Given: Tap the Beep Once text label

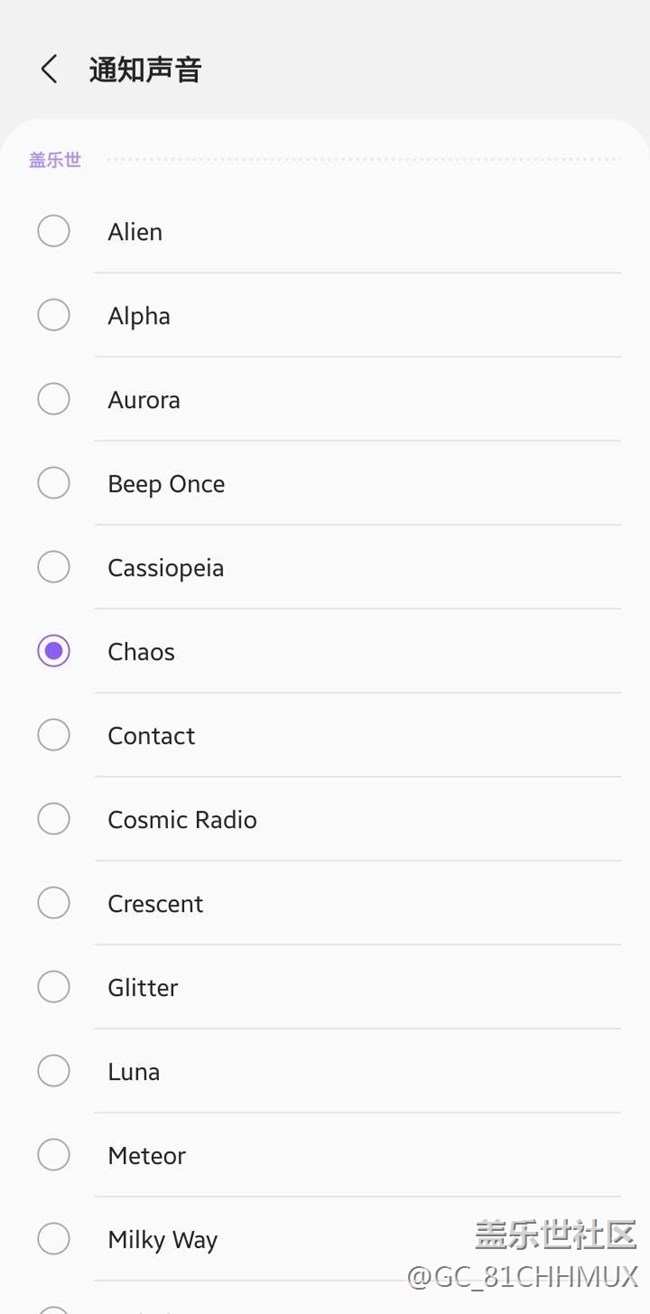Looking at the screenshot, I should click(166, 484).
